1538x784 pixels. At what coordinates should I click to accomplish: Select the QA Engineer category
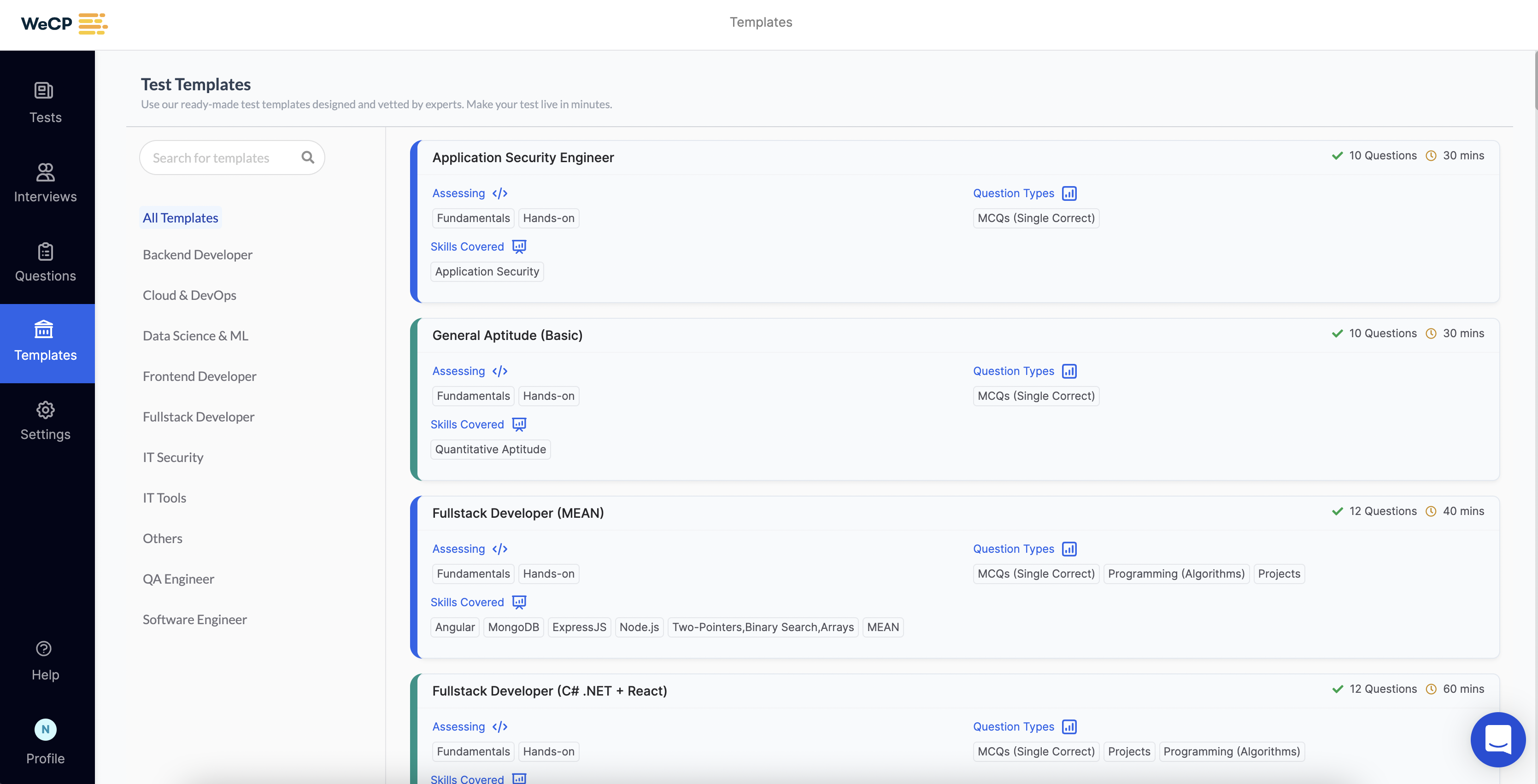(178, 579)
